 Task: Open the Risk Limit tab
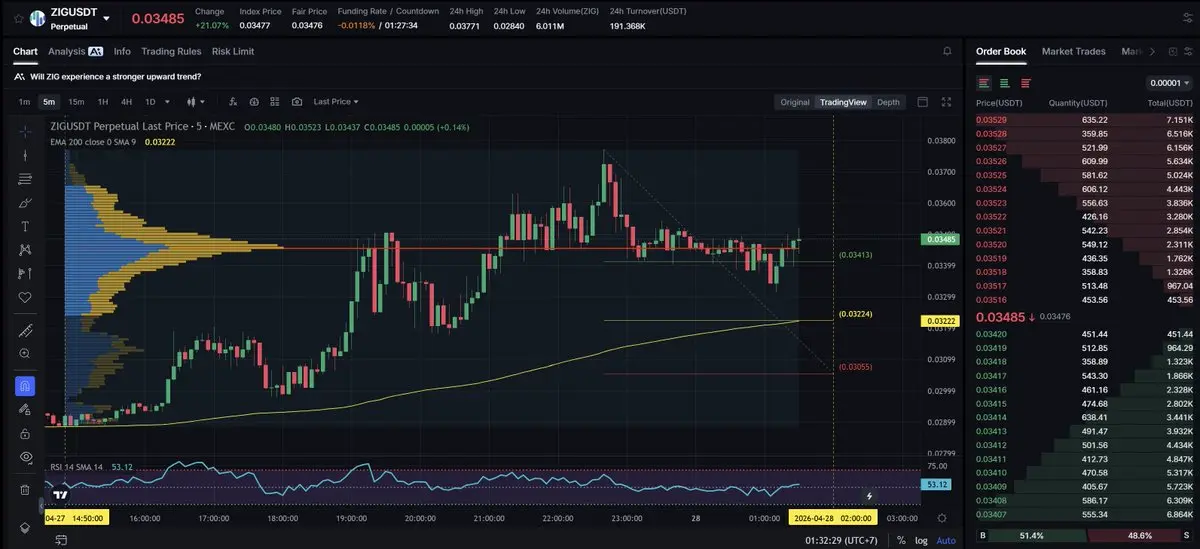click(233, 51)
